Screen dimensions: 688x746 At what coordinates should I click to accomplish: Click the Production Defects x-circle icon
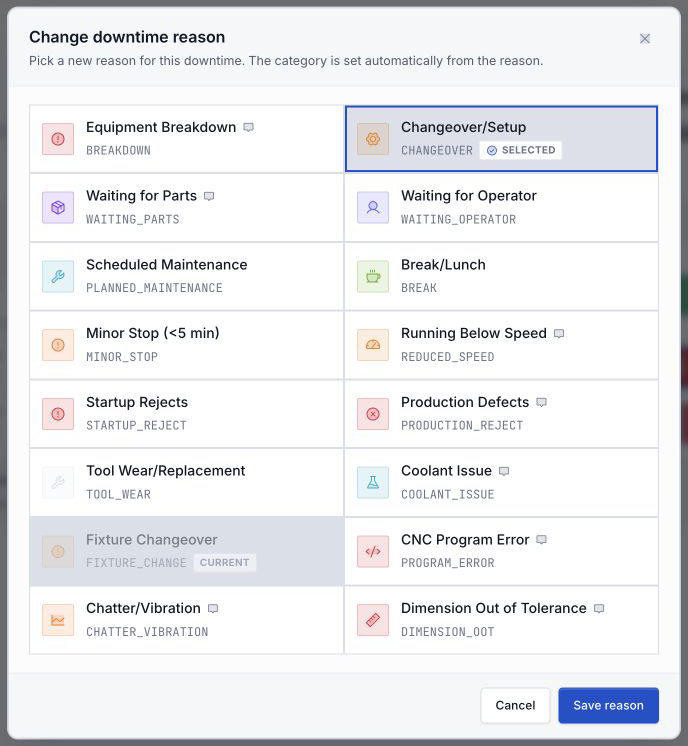click(x=373, y=414)
